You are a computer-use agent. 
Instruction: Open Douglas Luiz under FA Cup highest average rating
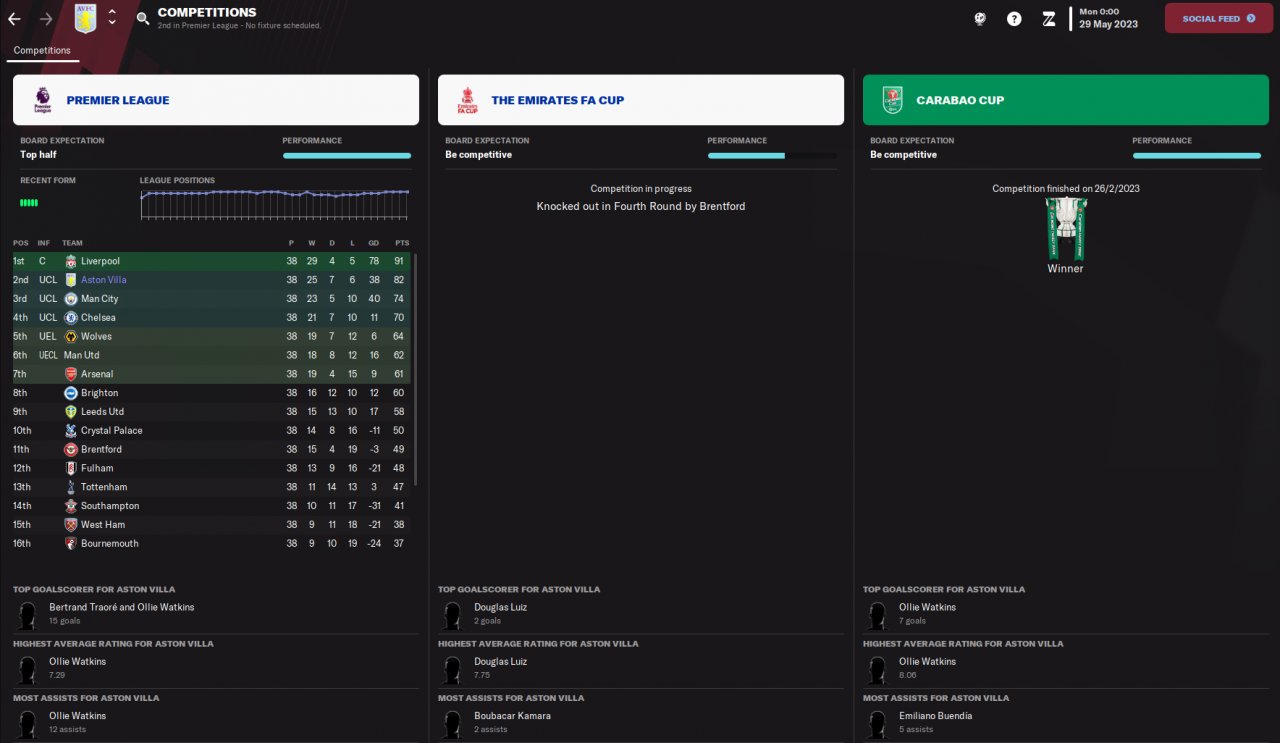click(500, 662)
